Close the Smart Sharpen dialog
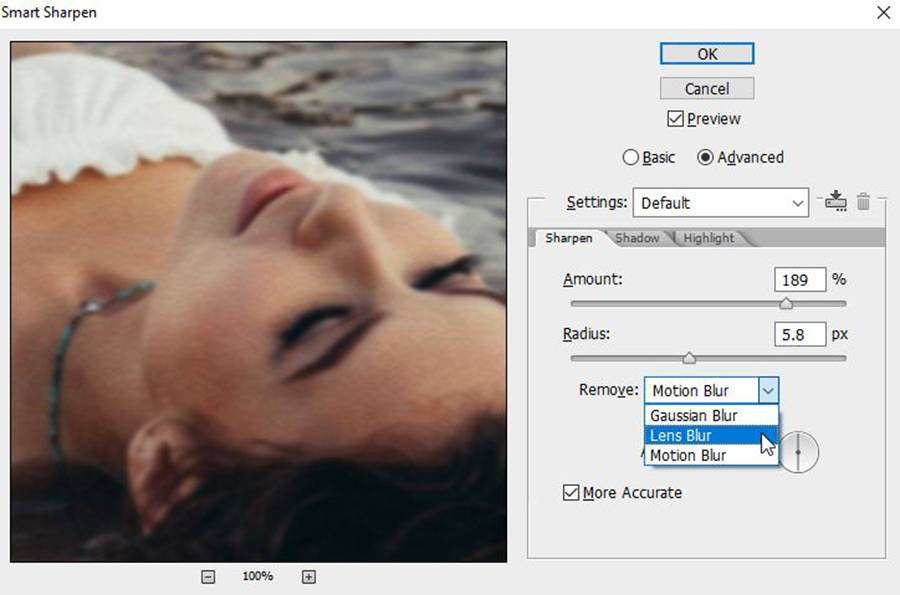The image size is (900, 595). pos(883,13)
